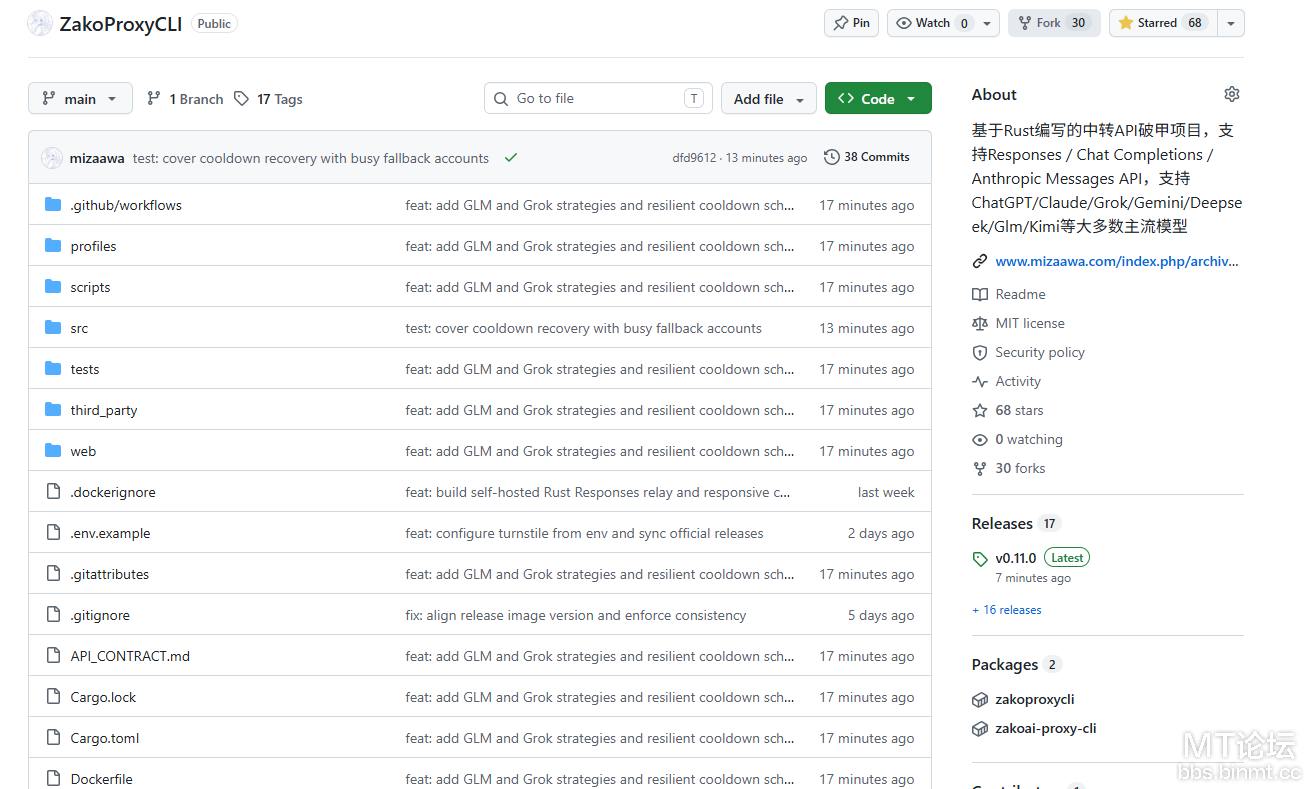This screenshot has height=789, width=1310.
Task: Open the About settings gear icon
Action: (x=1232, y=94)
